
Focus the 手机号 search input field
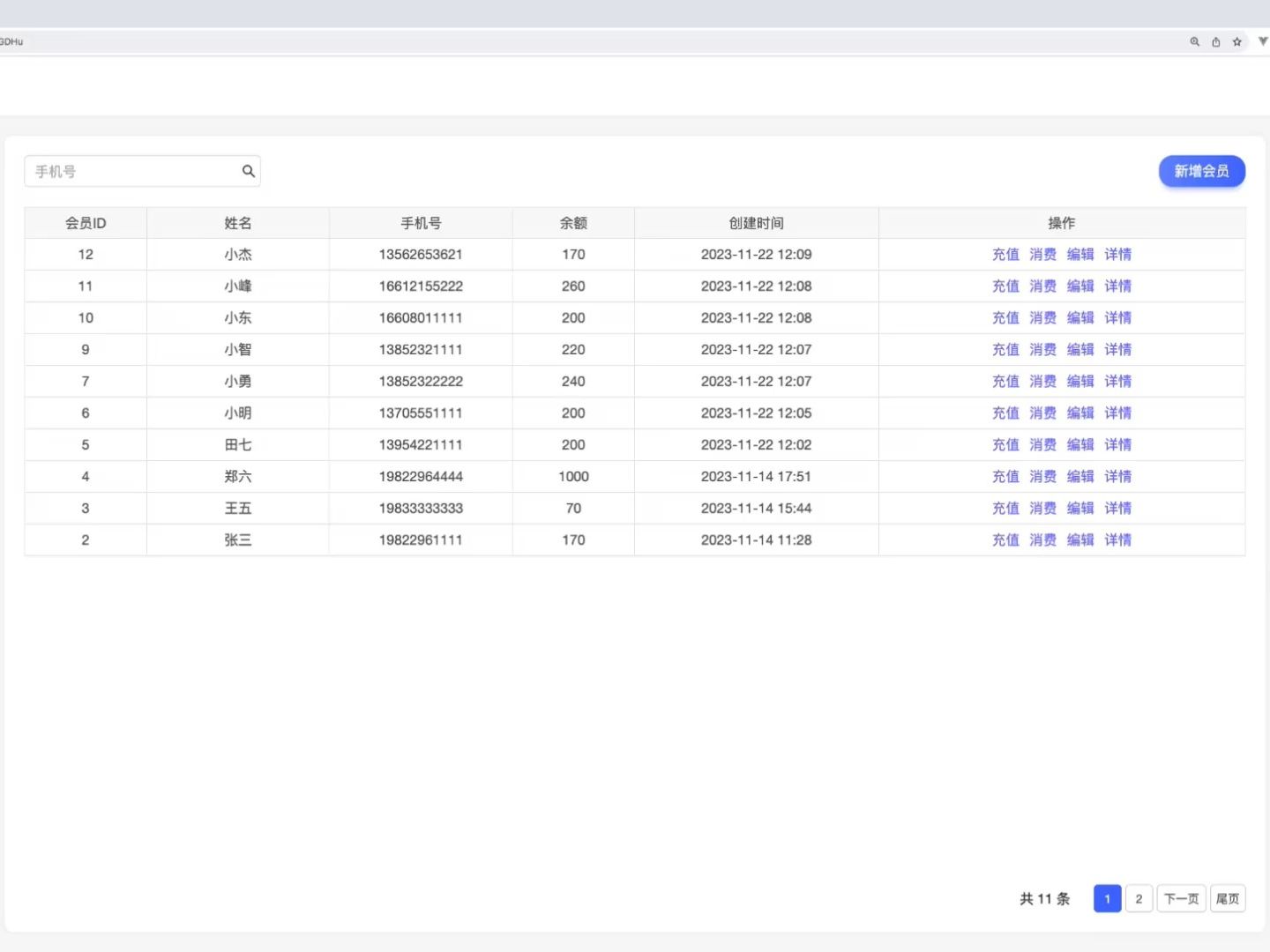pos(142,171)
